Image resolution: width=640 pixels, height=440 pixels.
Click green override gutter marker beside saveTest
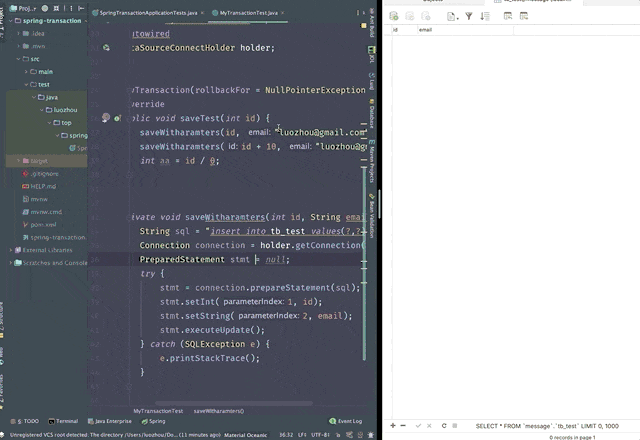(x=117, y=118)
